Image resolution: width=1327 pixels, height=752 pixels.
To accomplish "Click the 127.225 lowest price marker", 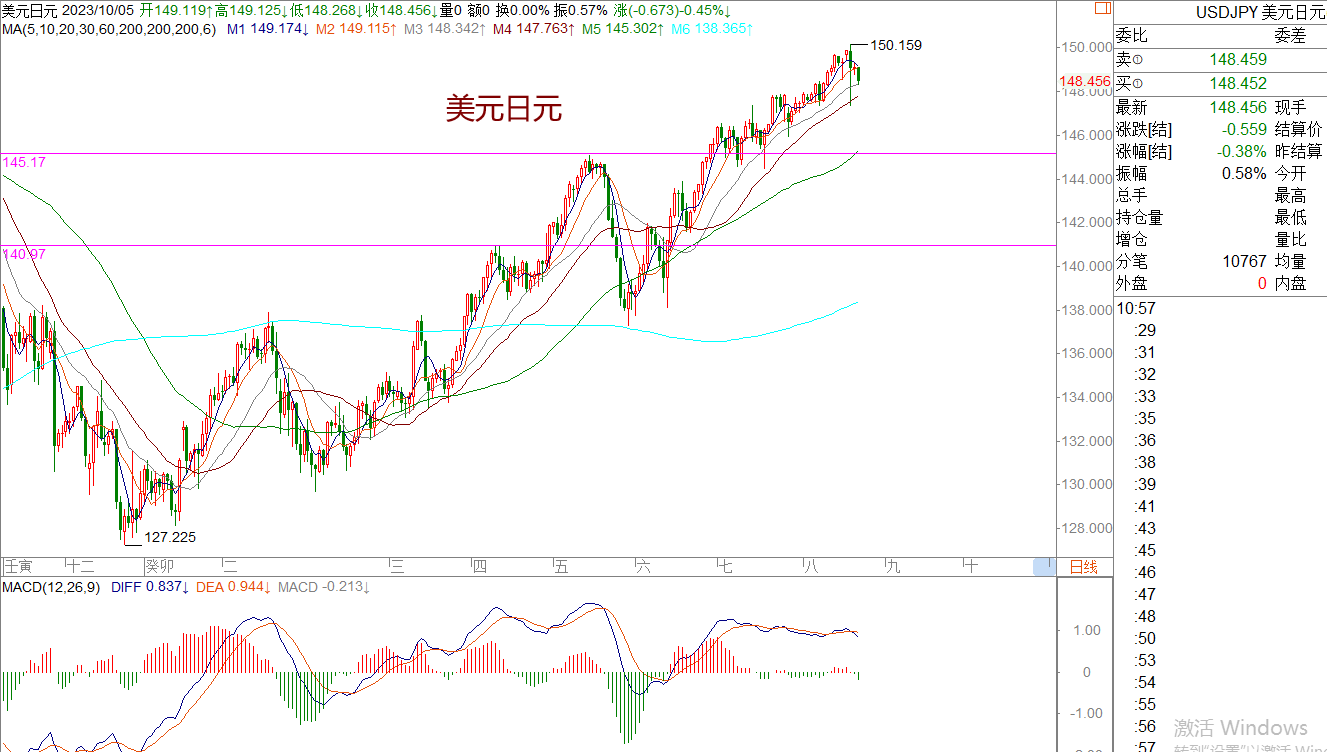I will pos(170,537).
